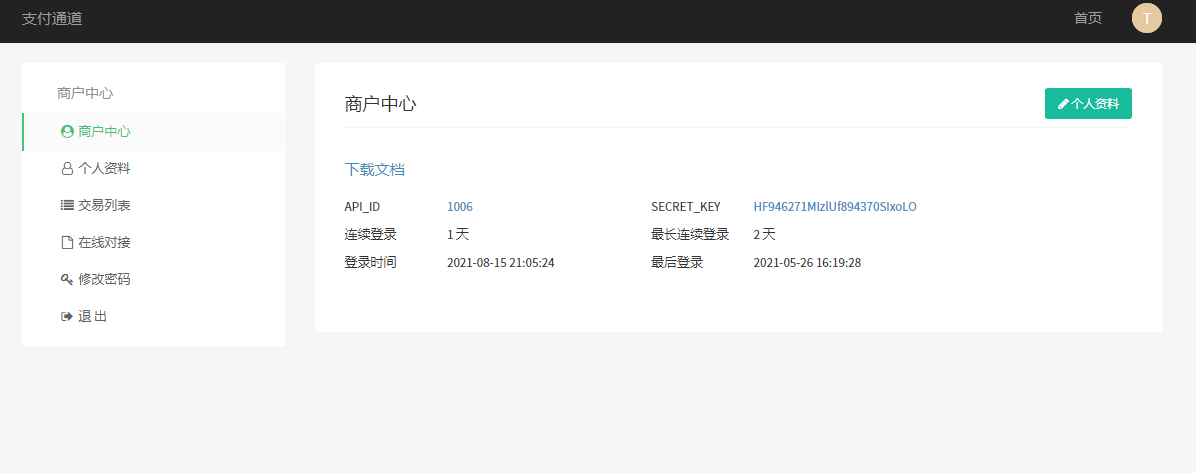This screenshot has height=473, width=1196.
Task: Click the 在线对接 document icon
Action: (67, 243)
